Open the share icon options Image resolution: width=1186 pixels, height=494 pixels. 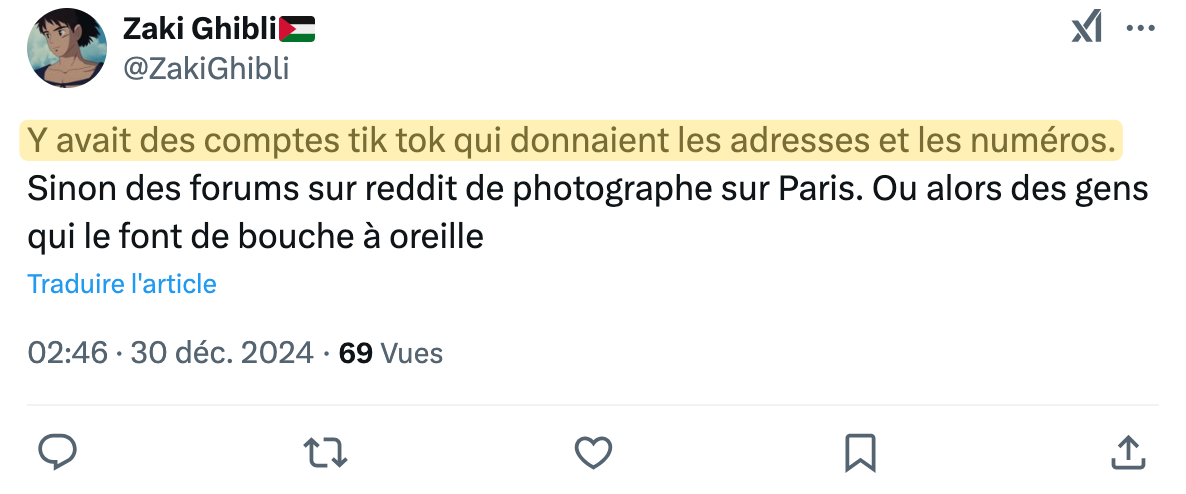click(x=1127, y=452)
